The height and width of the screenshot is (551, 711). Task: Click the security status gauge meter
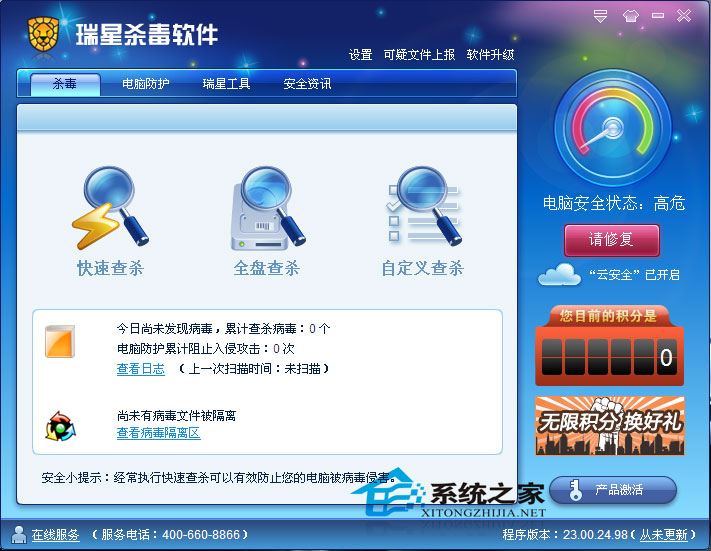pos(613,130)
